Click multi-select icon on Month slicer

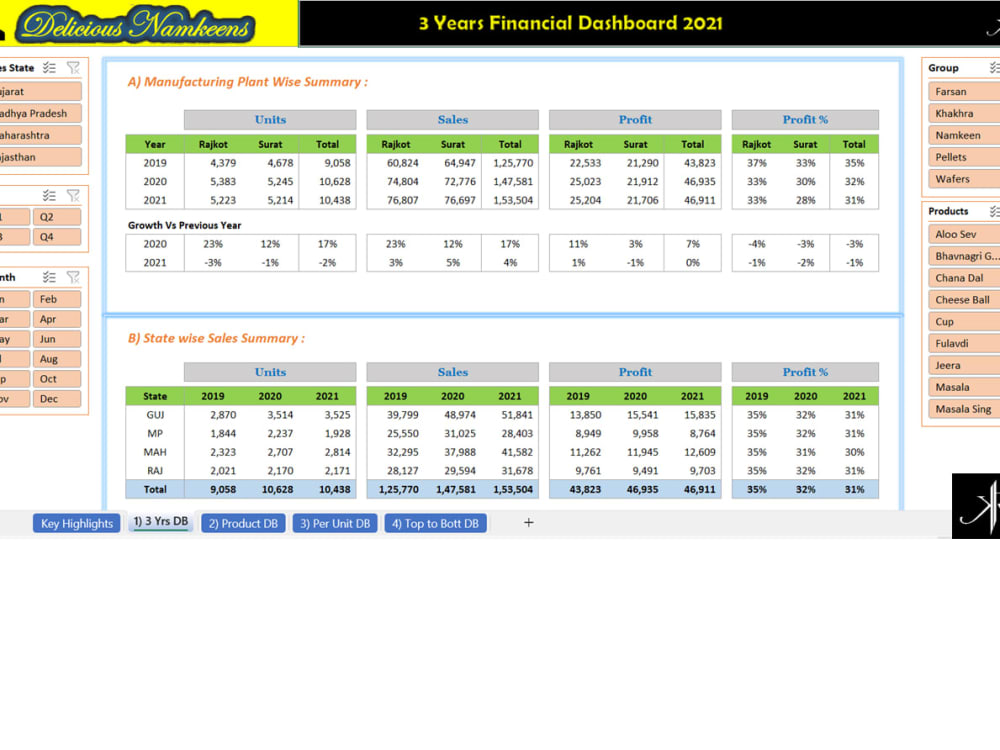[47, 277]
